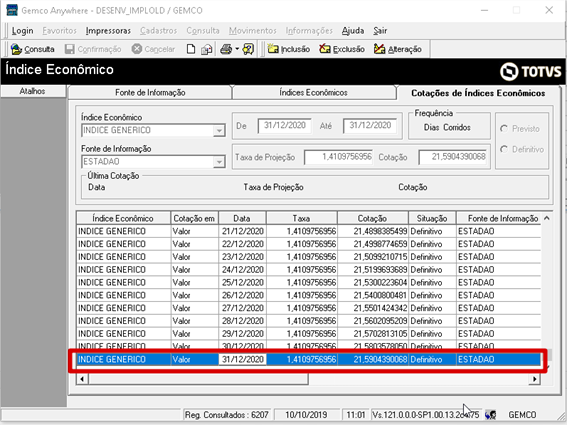
Task: Expand the Índice Econômico combo box
Action: coord(219,130)
